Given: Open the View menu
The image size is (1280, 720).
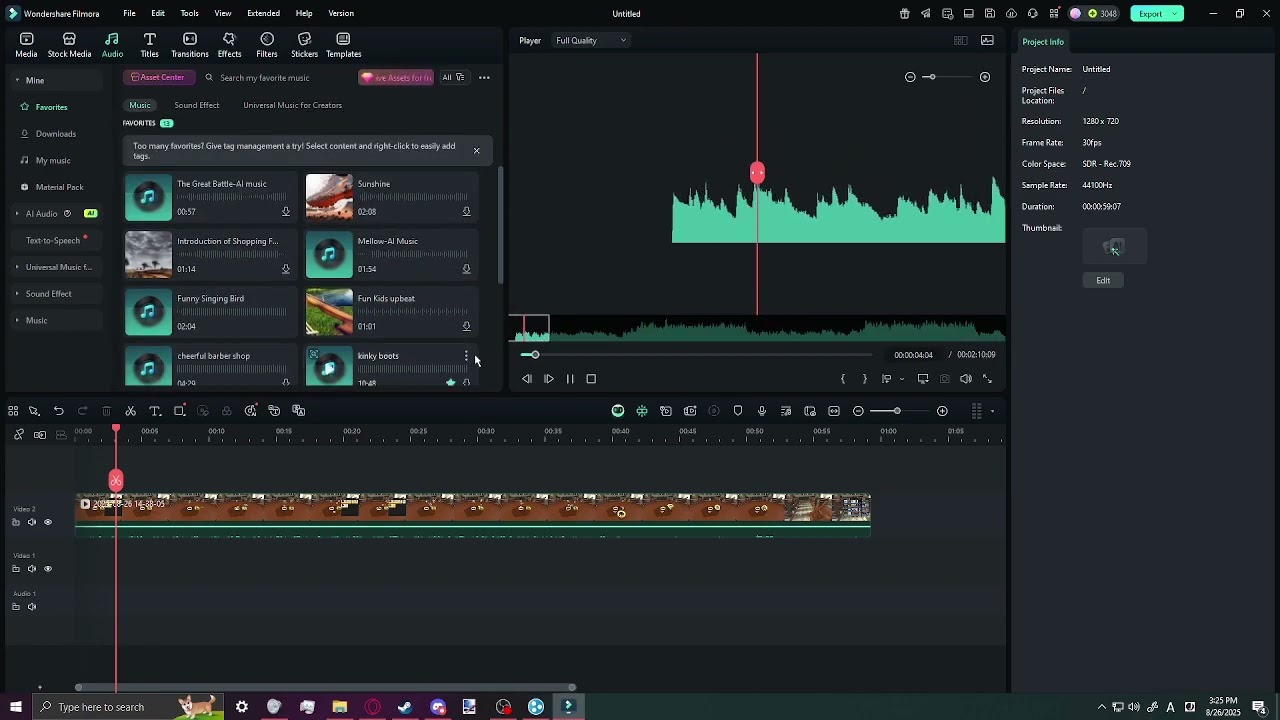Looking at the screenshot, I should [x=223, y=14].
